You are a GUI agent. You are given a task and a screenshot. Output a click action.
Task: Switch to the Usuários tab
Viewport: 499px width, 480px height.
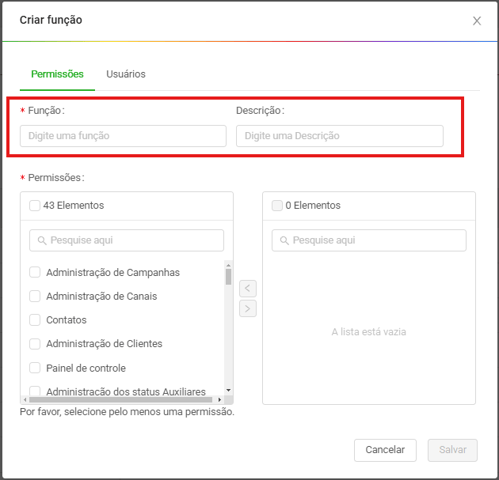click(126, 74)
